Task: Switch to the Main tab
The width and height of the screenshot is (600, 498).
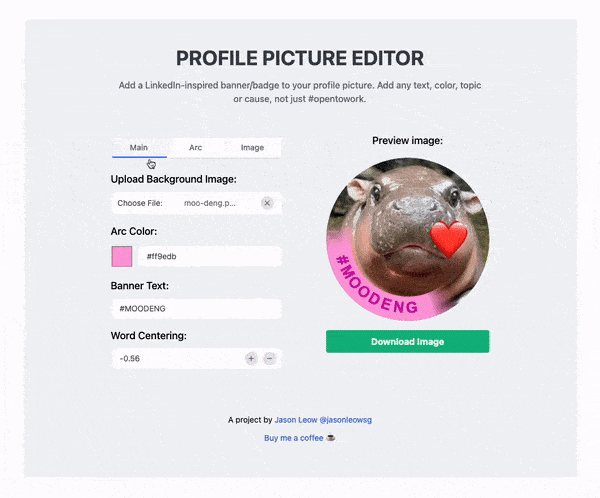Action: pos(139,148)
